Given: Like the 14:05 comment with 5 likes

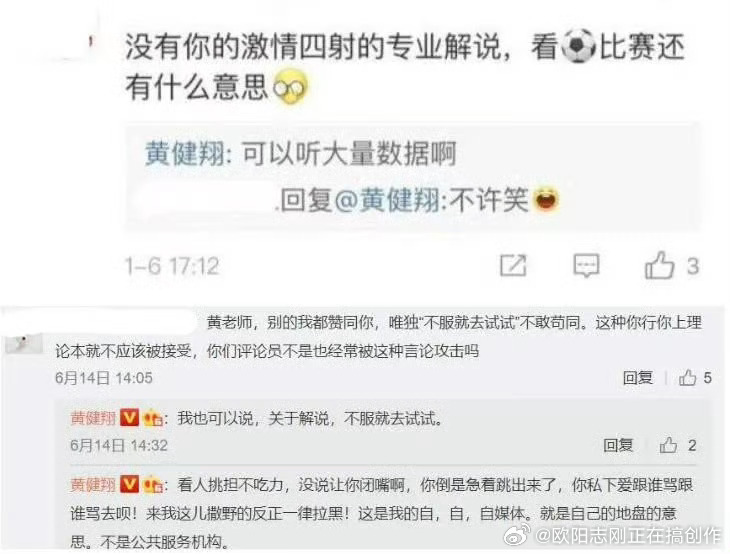Looking at the screenshot, I should (x=688, y=378).
